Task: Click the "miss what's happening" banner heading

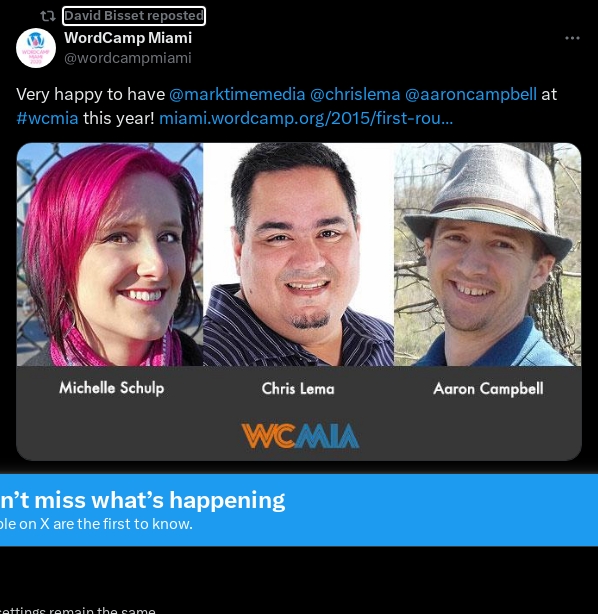Action: [x=143, y=500]
